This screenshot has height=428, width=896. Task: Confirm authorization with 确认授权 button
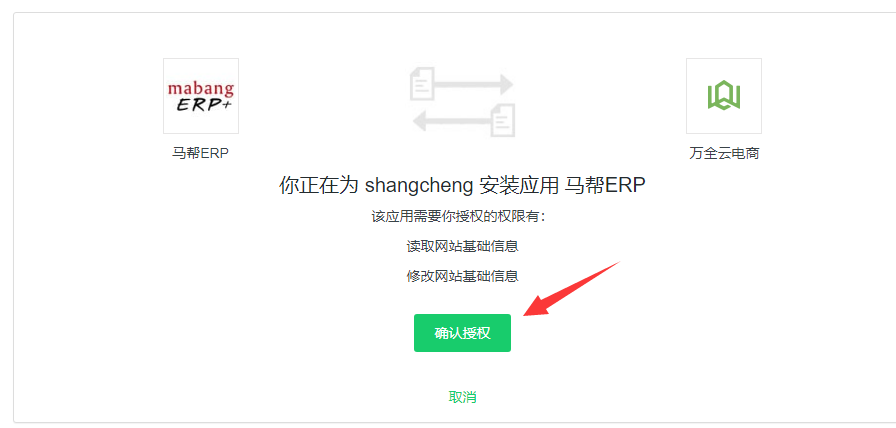pos(462,333)
